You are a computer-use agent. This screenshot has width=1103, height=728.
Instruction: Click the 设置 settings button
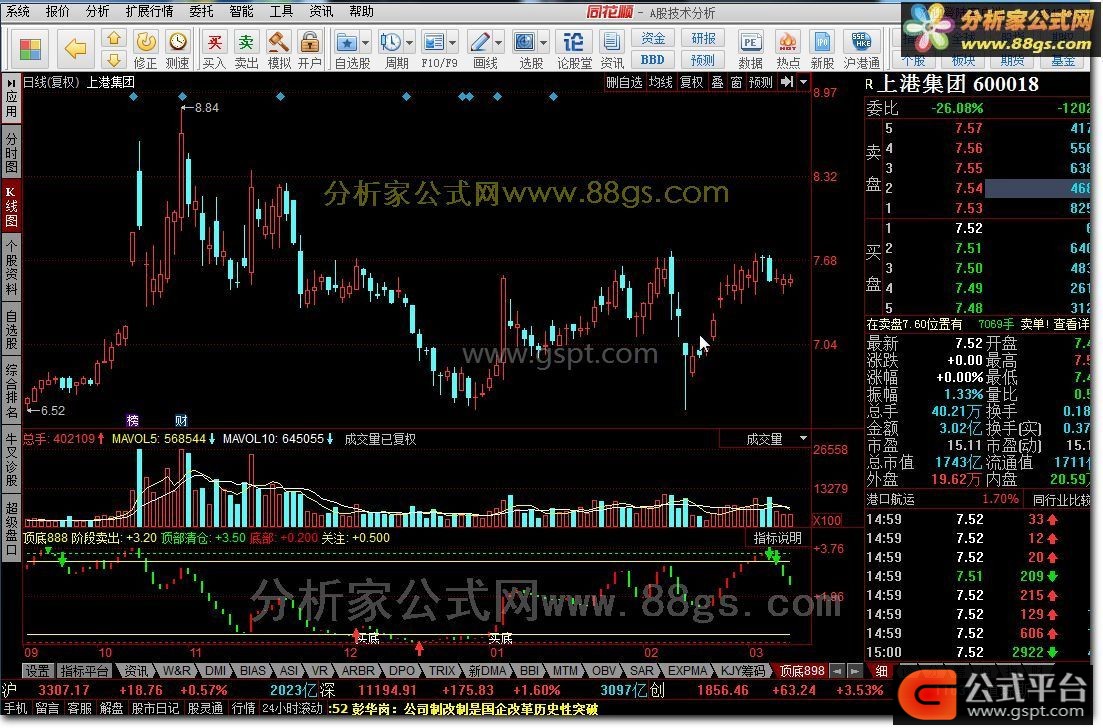[x=37, y=671]
